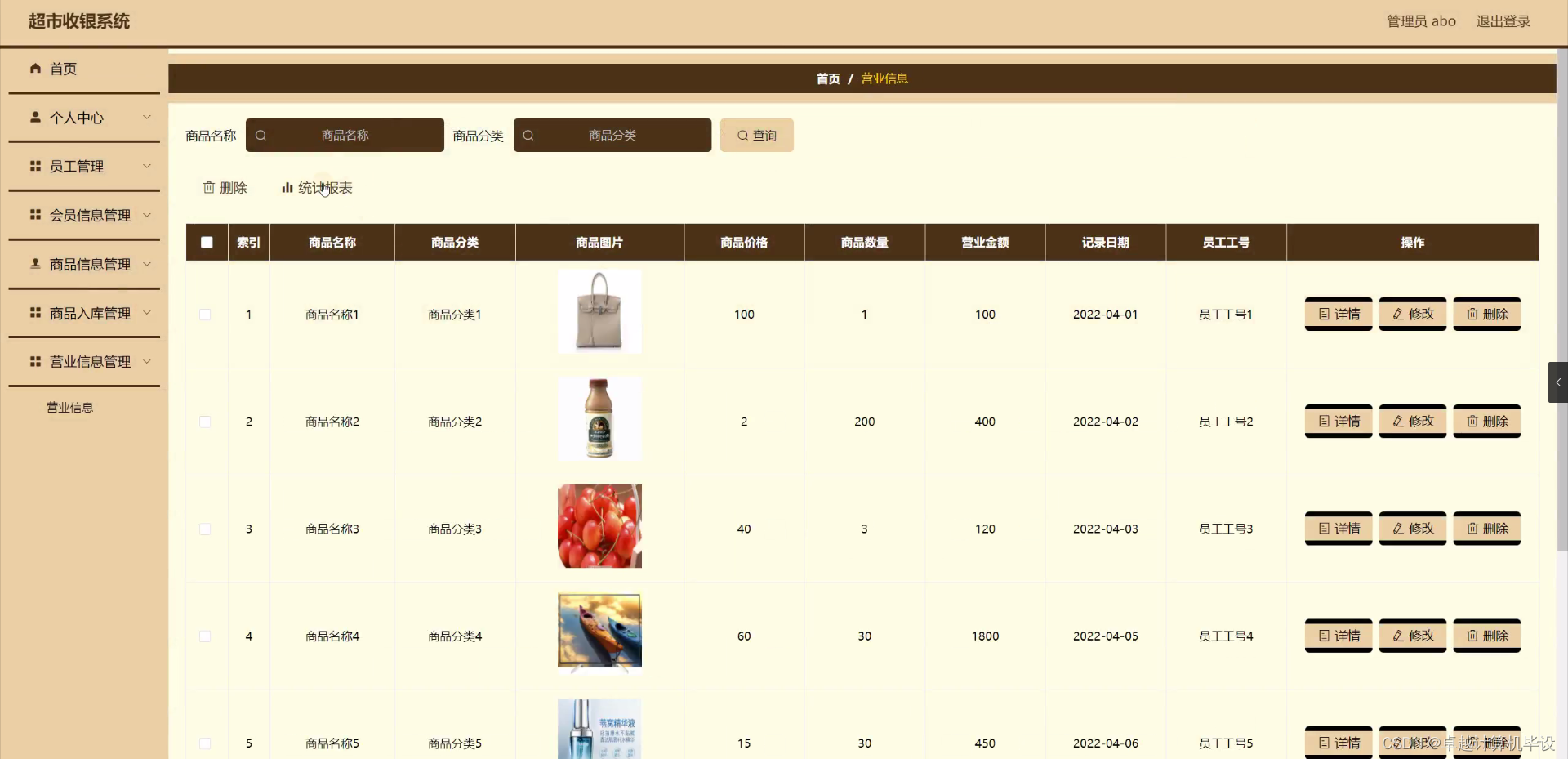
Task: Click detail icon in 商品名称4 row
Action: click(x=1324, y=636)
